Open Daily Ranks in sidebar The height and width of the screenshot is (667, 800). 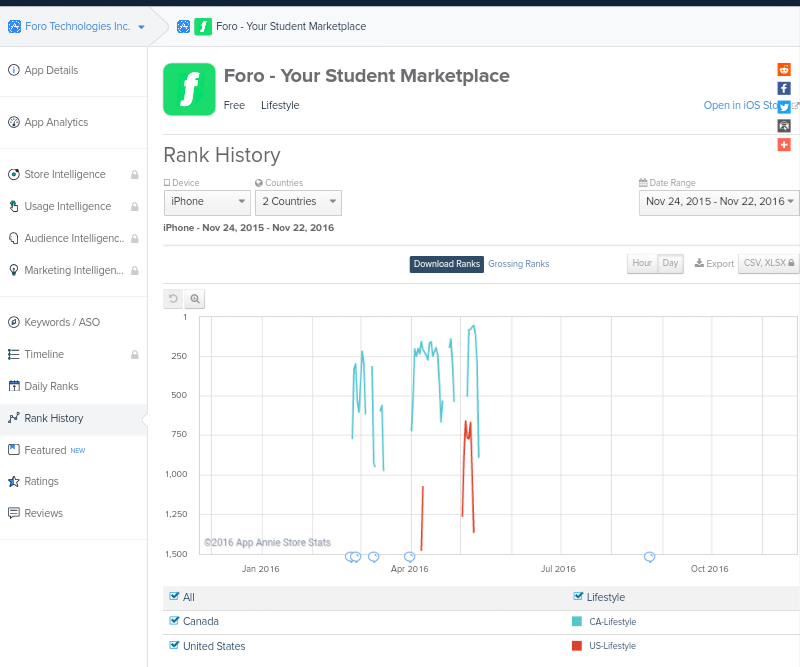pyautogui.click(x=51, y=386)
